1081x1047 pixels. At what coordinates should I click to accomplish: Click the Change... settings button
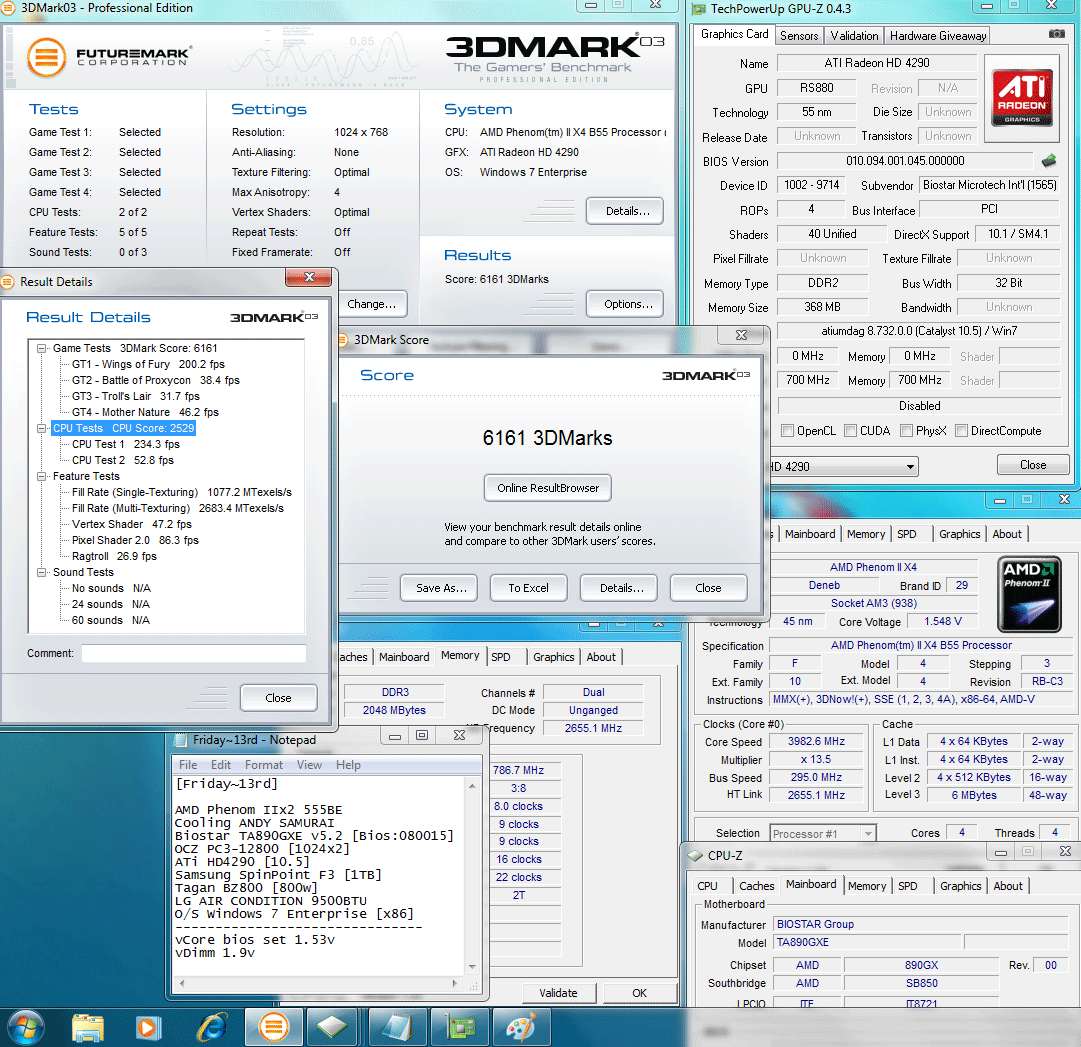tap(372, 304)
